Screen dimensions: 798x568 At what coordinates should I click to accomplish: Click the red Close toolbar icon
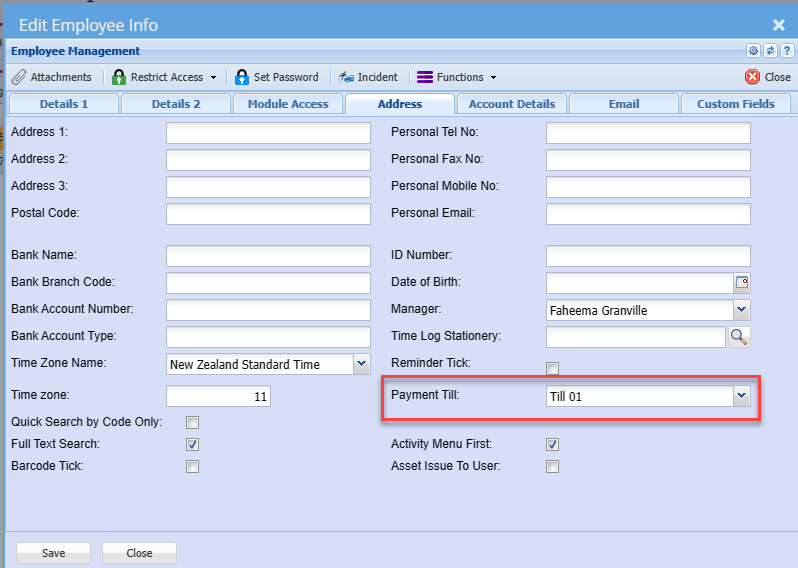[x=752, y=77]
